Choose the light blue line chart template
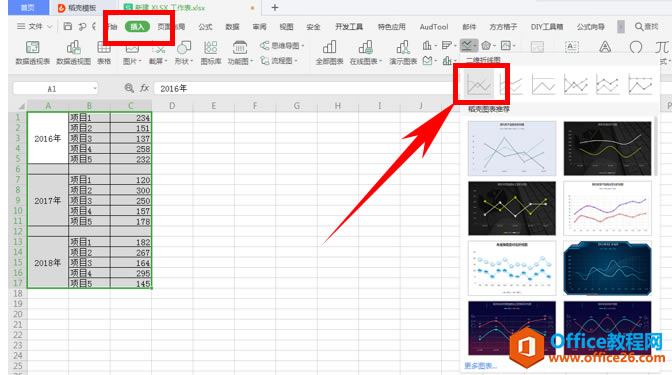This screenshot has width=672, height=375. click(512, 148)
